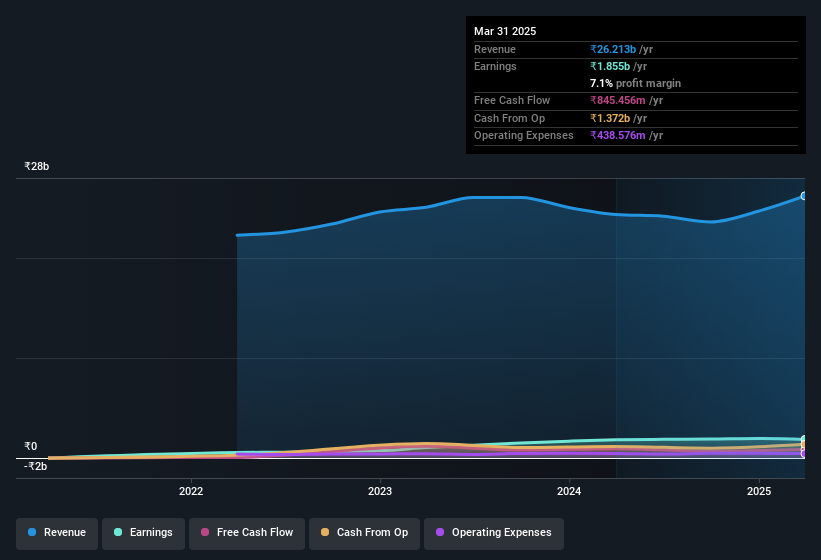Toggle the Earnings legend button

click(143, 533)
